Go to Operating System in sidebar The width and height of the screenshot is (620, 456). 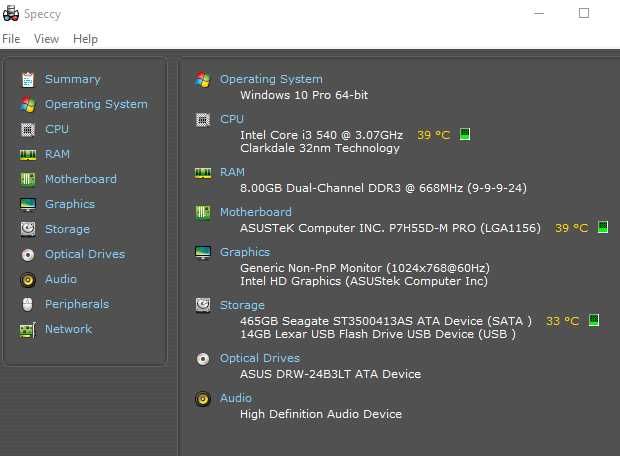coord(96,104)
